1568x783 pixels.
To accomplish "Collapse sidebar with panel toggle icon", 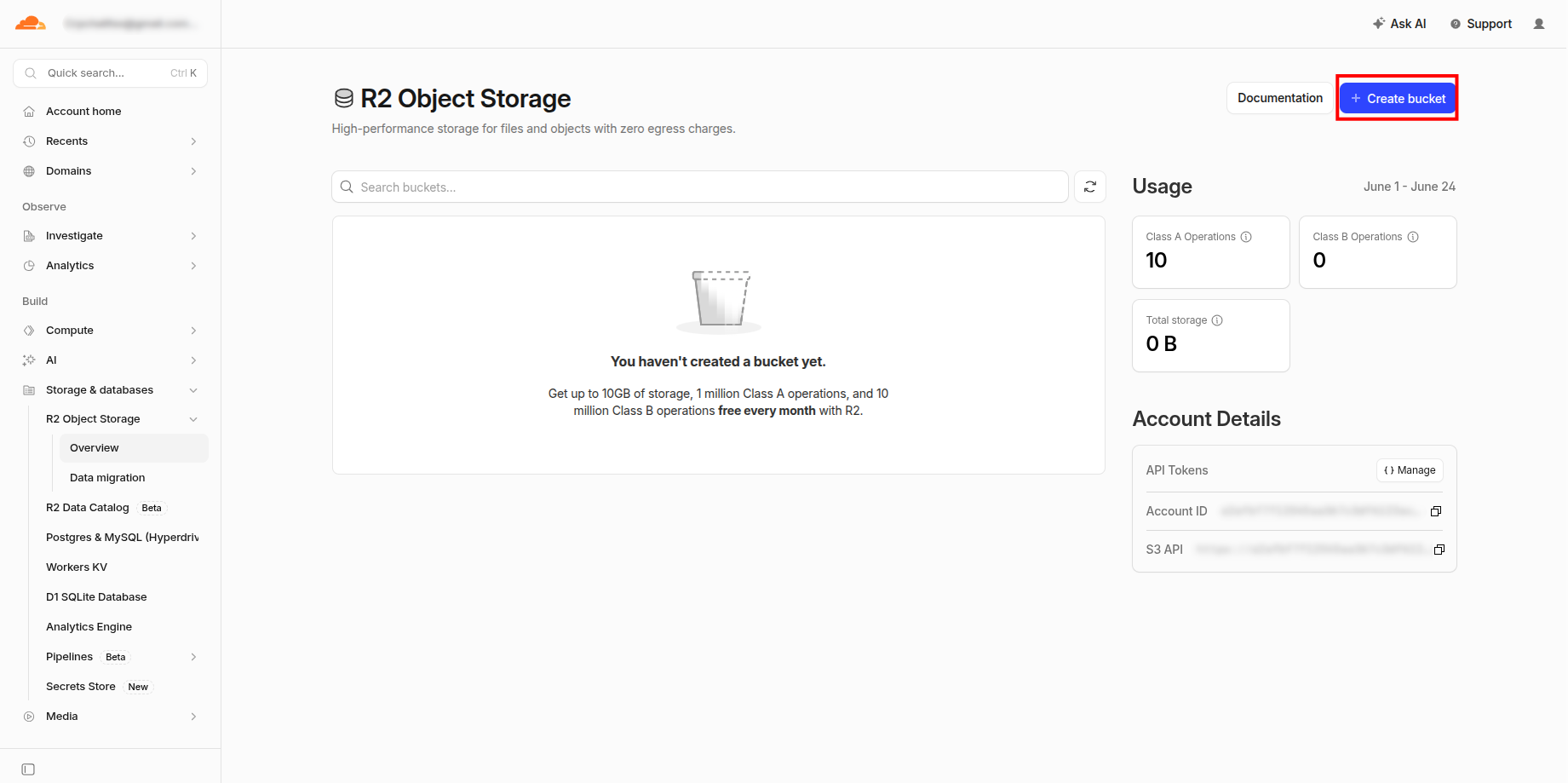I will tap(28, 769).
